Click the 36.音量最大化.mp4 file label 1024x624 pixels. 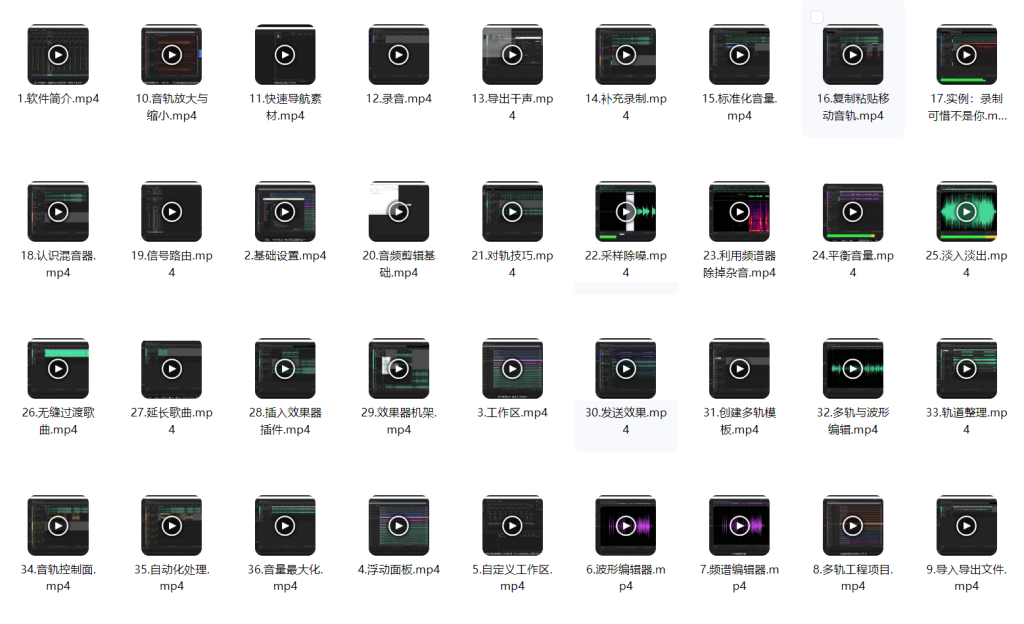tap(285, 577)
